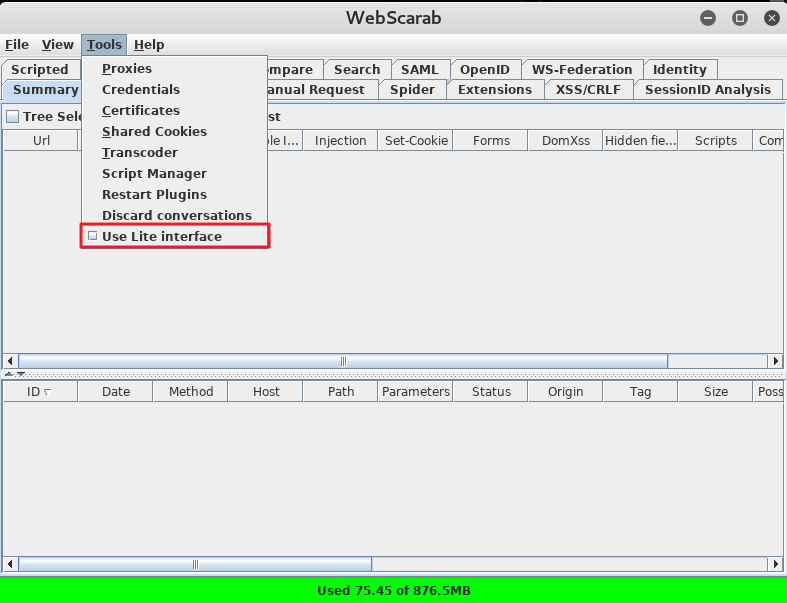Collapse split pane upward with up arrow
The width and height of the screenshot is (787, 603).
pyautogui.click(x=9, y=374)
